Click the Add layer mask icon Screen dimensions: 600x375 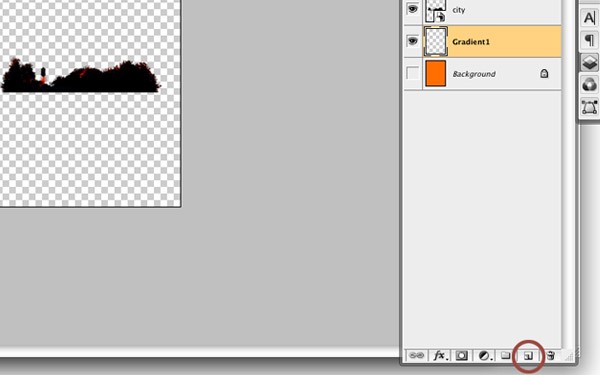coord(461,356)
